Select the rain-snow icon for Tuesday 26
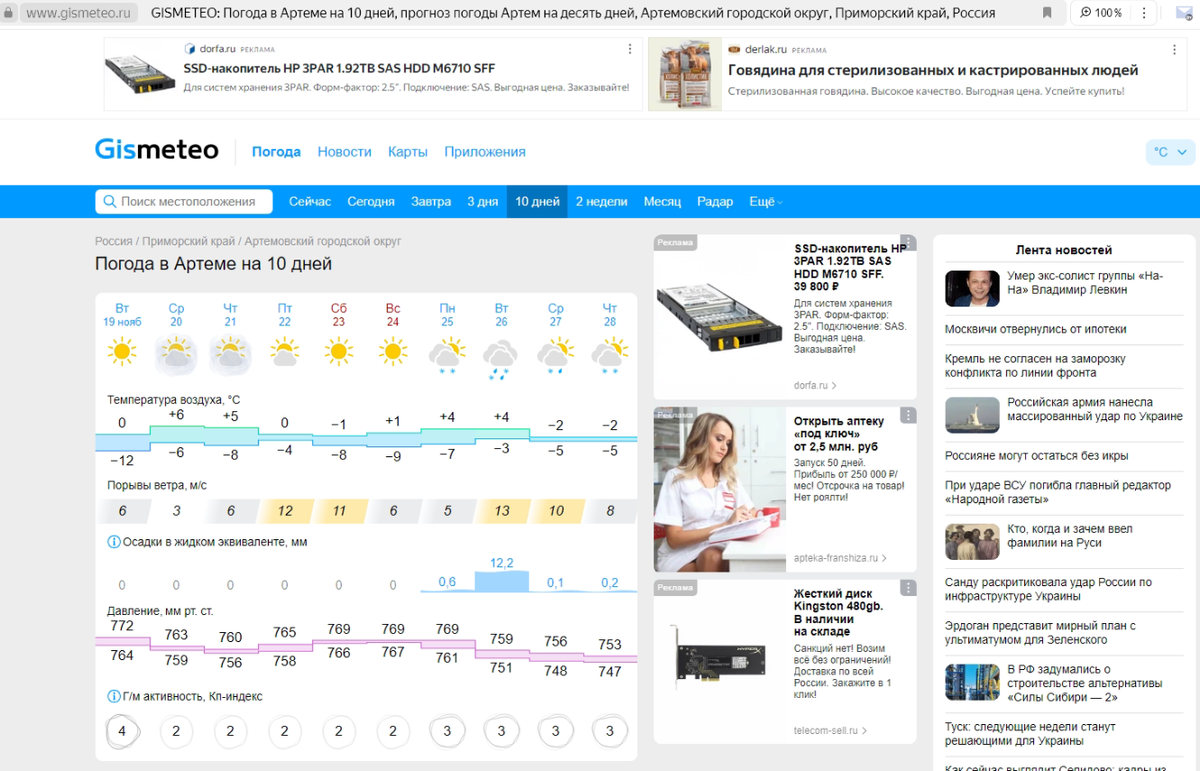This screenshot has height=771, width=1200. click(500, 360)
